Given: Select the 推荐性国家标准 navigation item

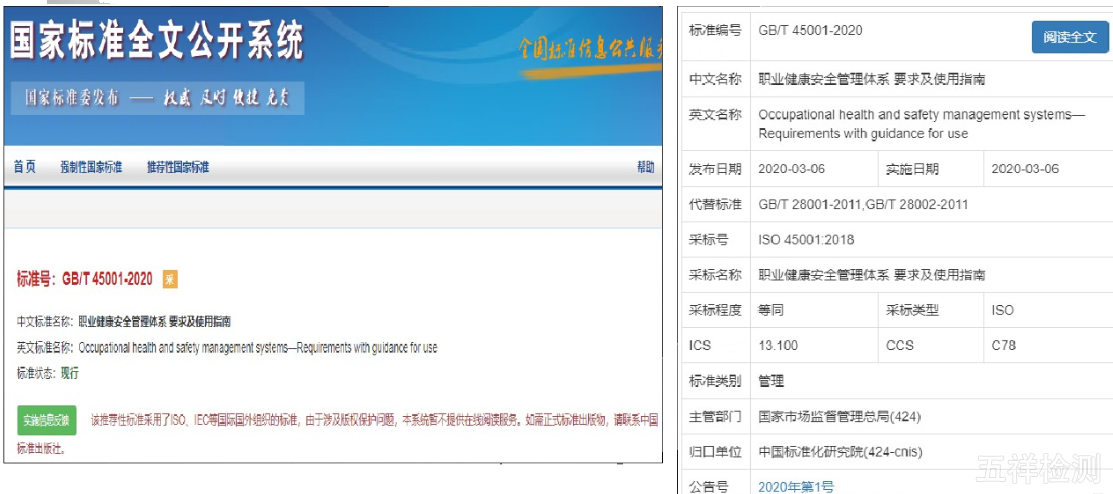Looking at the screenshot, I should click(177, 167).
